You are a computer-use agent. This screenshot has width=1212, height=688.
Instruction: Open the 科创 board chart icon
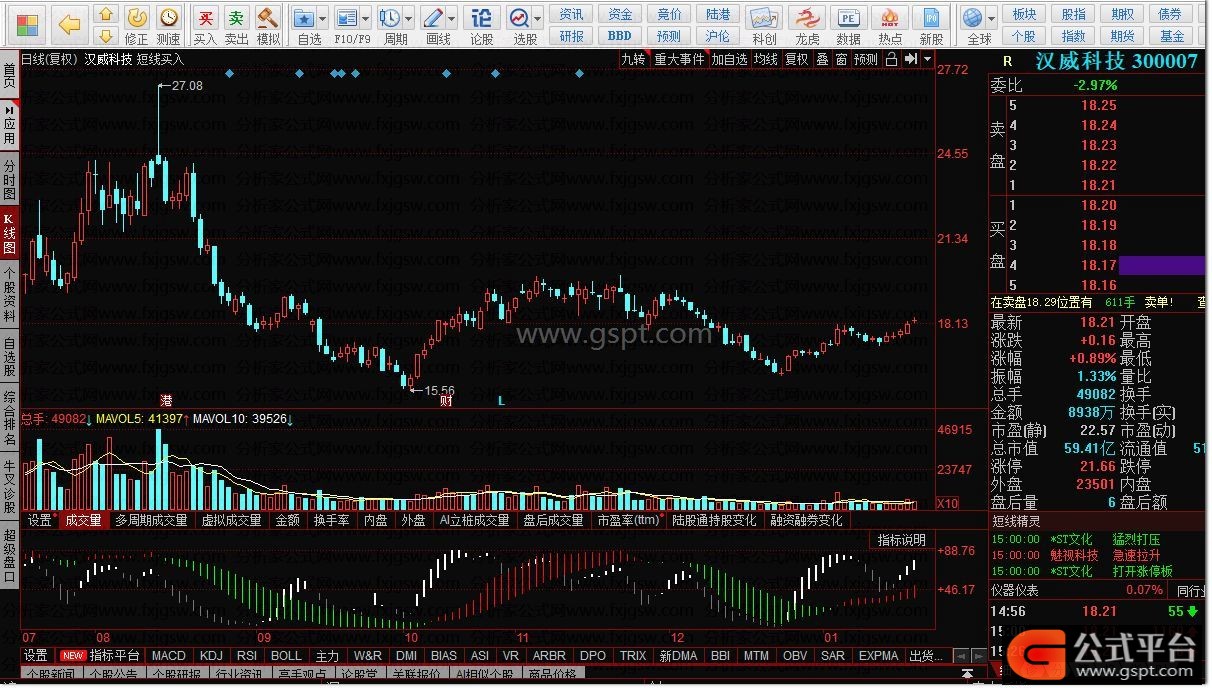764,25
